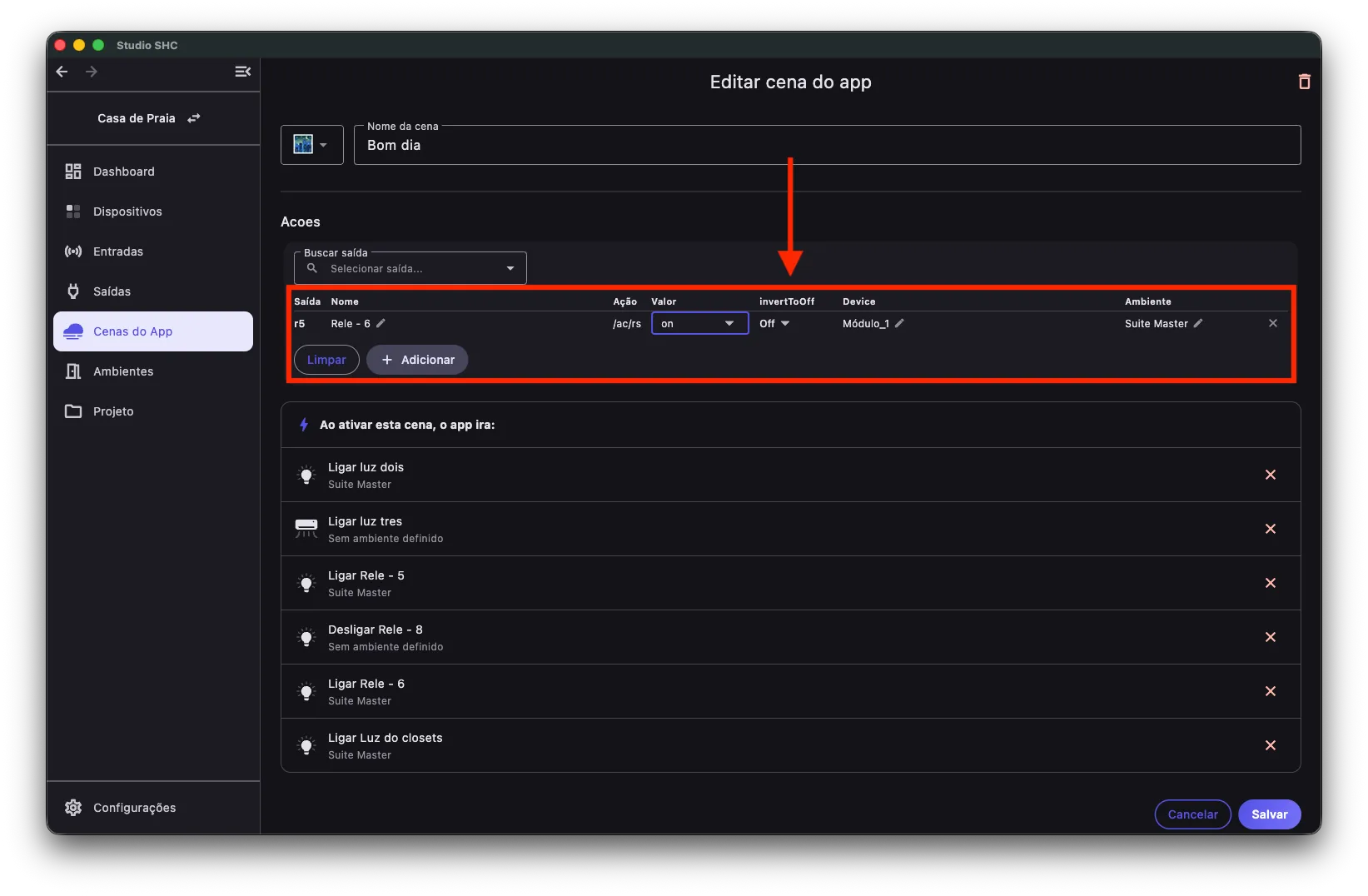Open scene icon picker dropdown
This screenshot has width=1368, height=896.
[312, 145]
